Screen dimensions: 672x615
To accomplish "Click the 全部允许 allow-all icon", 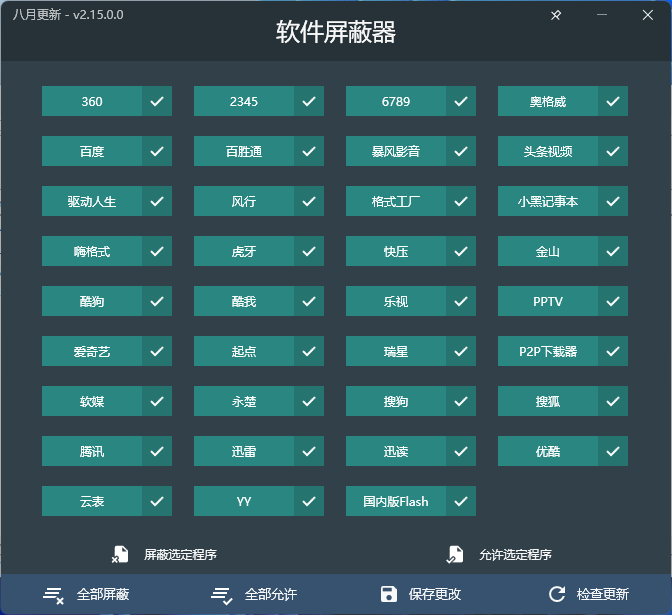I will pos(222,594).
